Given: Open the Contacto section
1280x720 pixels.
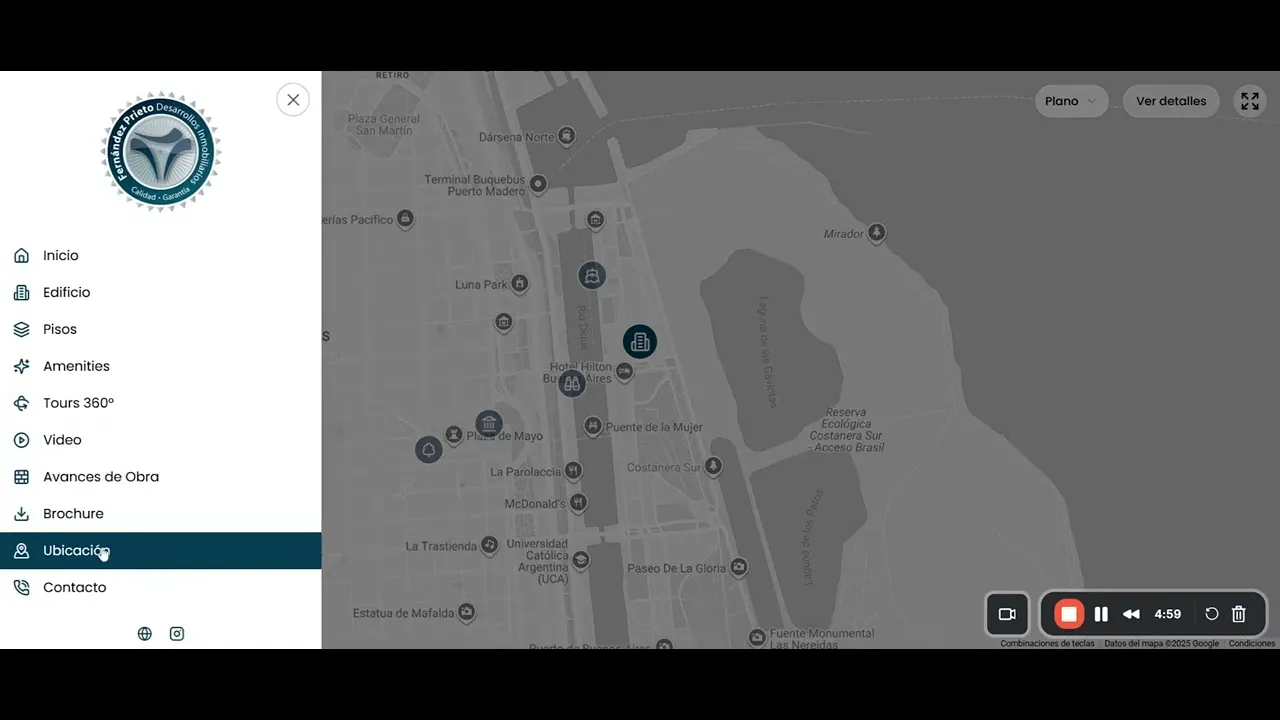Looking at the screenshot, I should pos(160,588).
